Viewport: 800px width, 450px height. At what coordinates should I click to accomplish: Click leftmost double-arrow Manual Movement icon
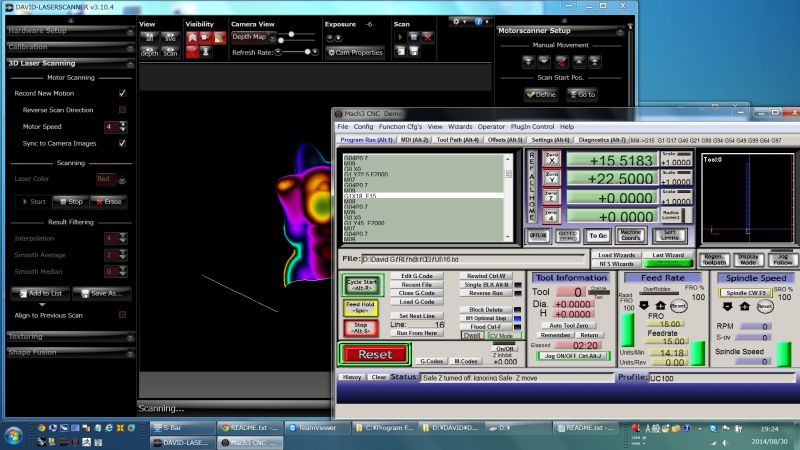pyautogui.click(x=529, y=62)
